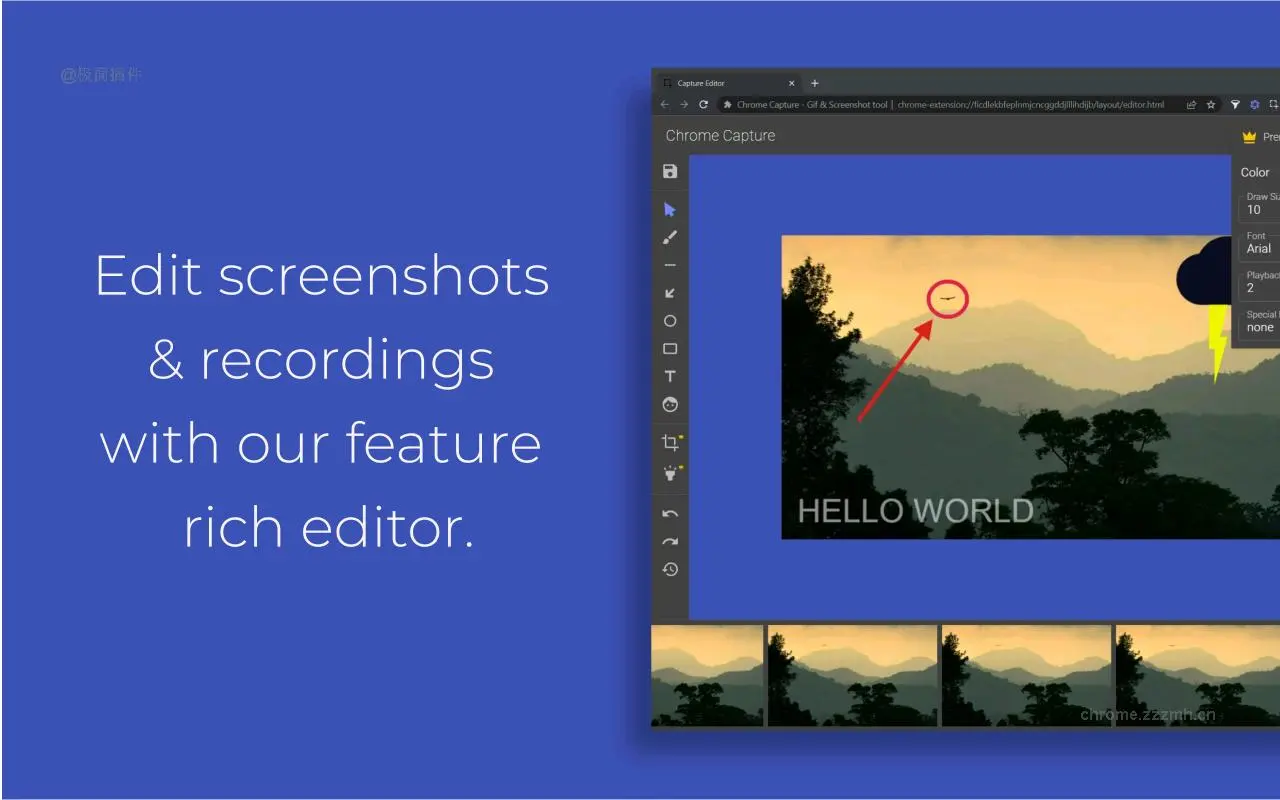
Task: Pick the Rectangle shape tool
Action: coord(670,349)
